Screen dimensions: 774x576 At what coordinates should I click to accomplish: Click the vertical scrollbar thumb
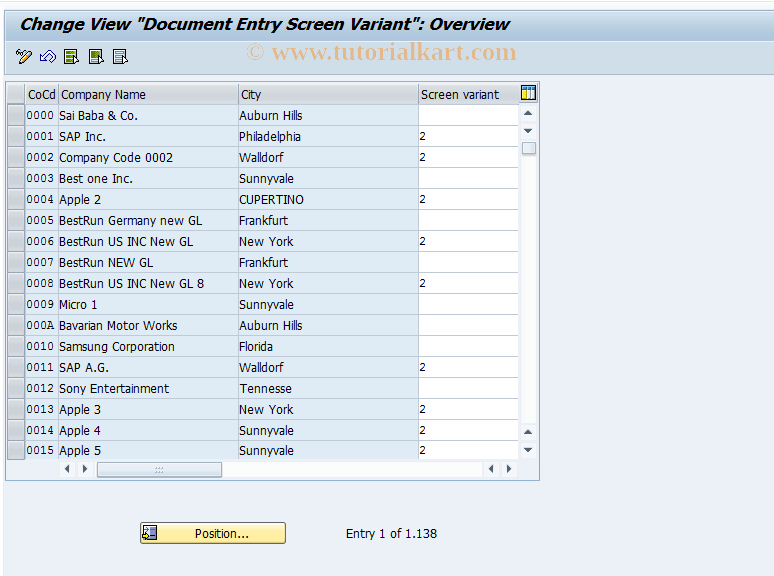[529, 148]
